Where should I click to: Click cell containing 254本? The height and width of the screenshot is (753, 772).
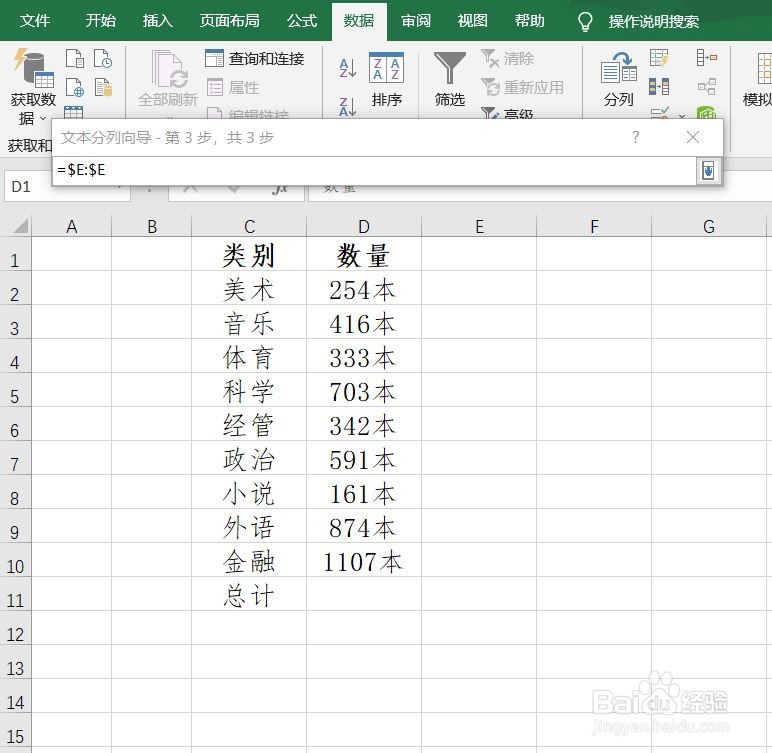click(364, 288)
